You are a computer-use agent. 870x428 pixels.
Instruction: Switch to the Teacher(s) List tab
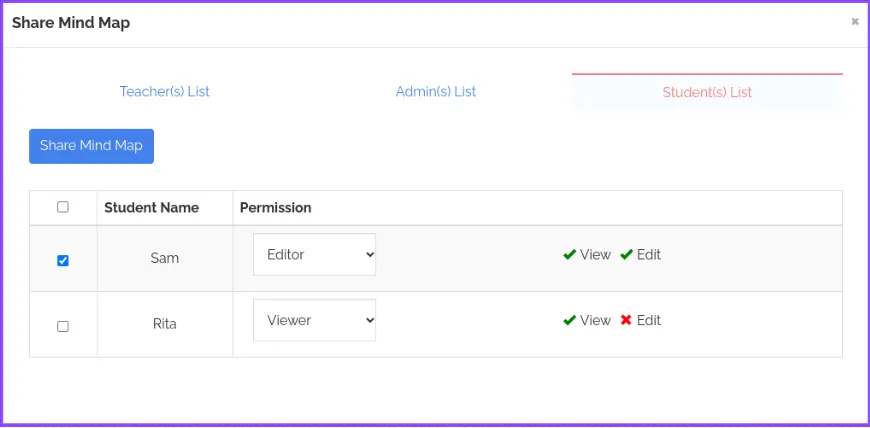click(x=165, y=92)
